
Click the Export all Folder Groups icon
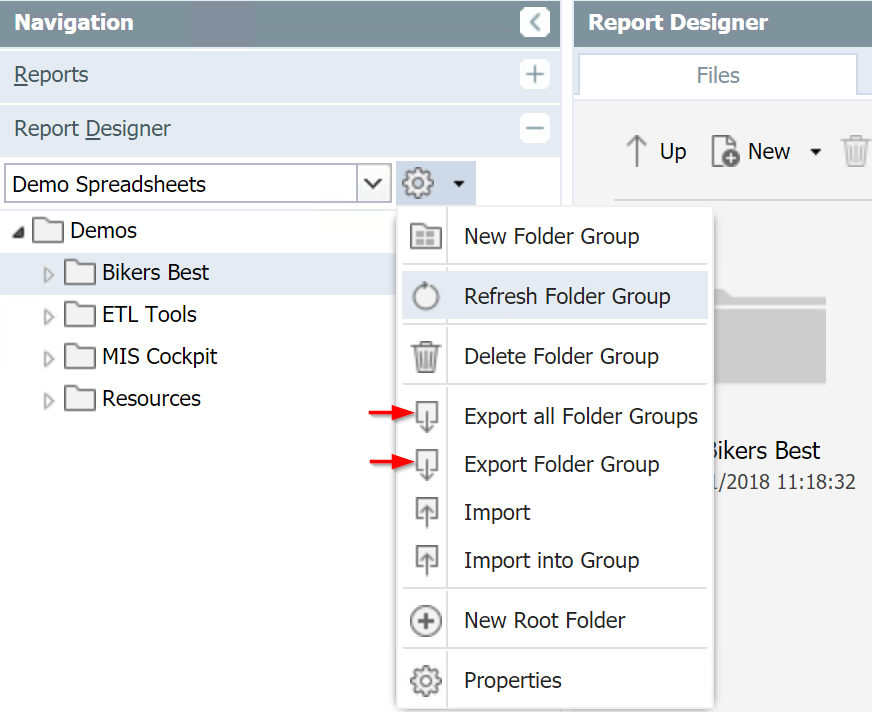426,417
